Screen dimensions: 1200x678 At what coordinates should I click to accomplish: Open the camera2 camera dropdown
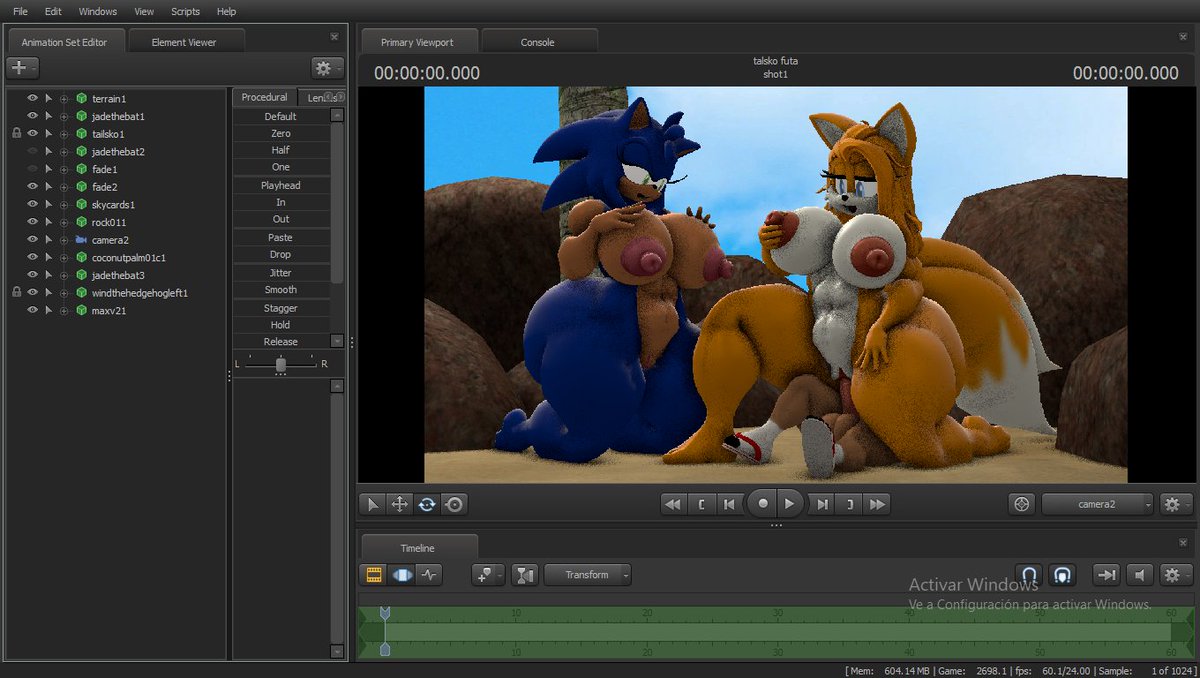(x=1097, y=505)
